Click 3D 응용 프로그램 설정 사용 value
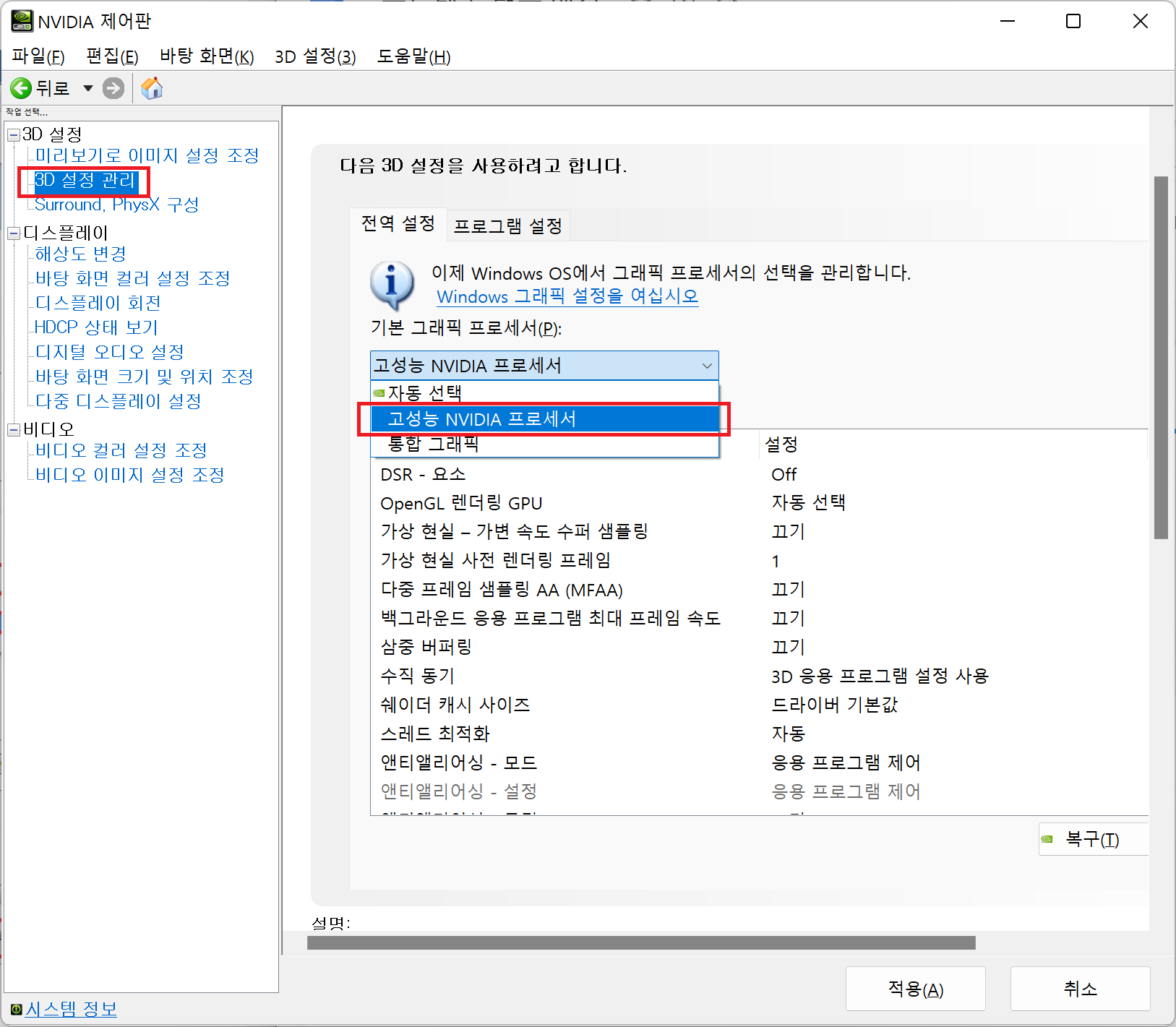 880,676
